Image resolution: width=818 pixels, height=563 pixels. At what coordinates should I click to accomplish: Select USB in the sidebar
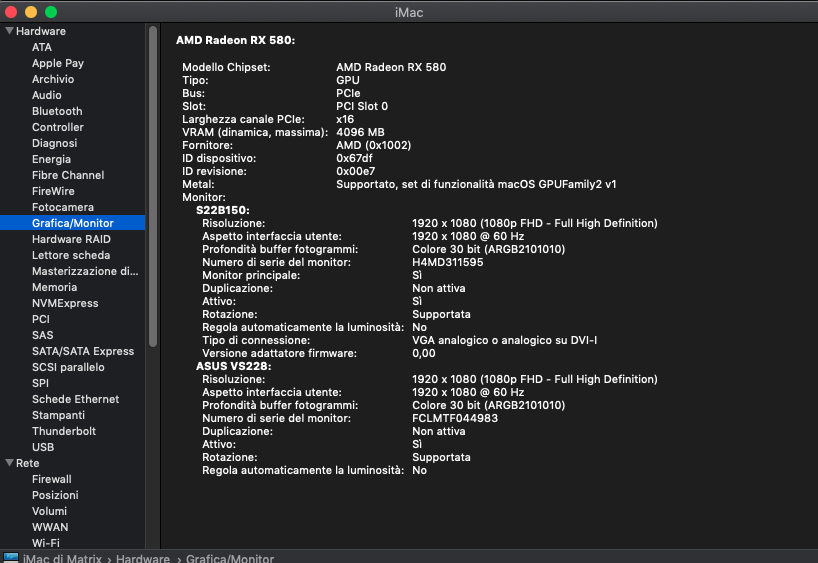click(x=43, y=447)
